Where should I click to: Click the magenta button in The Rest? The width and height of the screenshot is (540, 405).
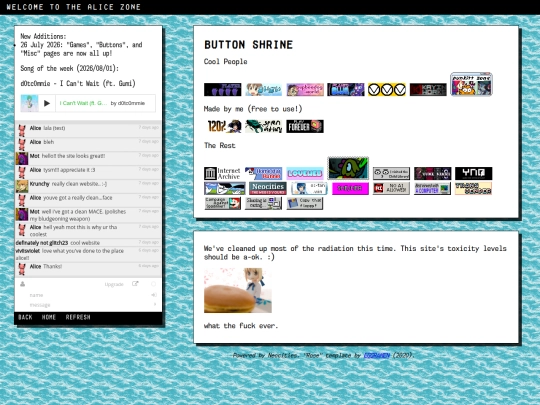tap(350, 188)
